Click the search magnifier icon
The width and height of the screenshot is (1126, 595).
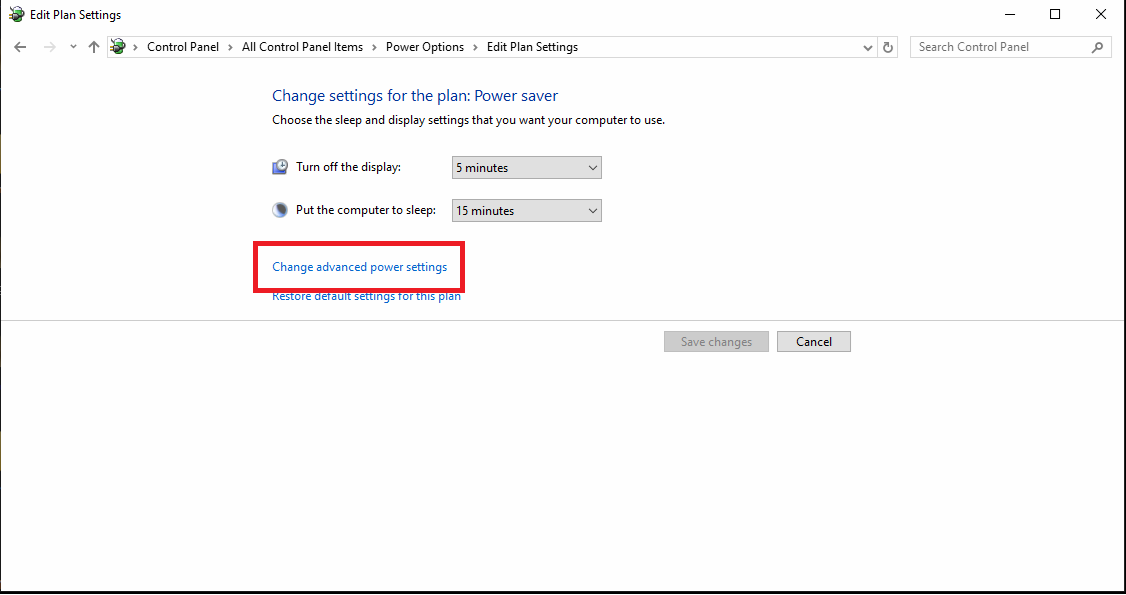coord(1097,46)
